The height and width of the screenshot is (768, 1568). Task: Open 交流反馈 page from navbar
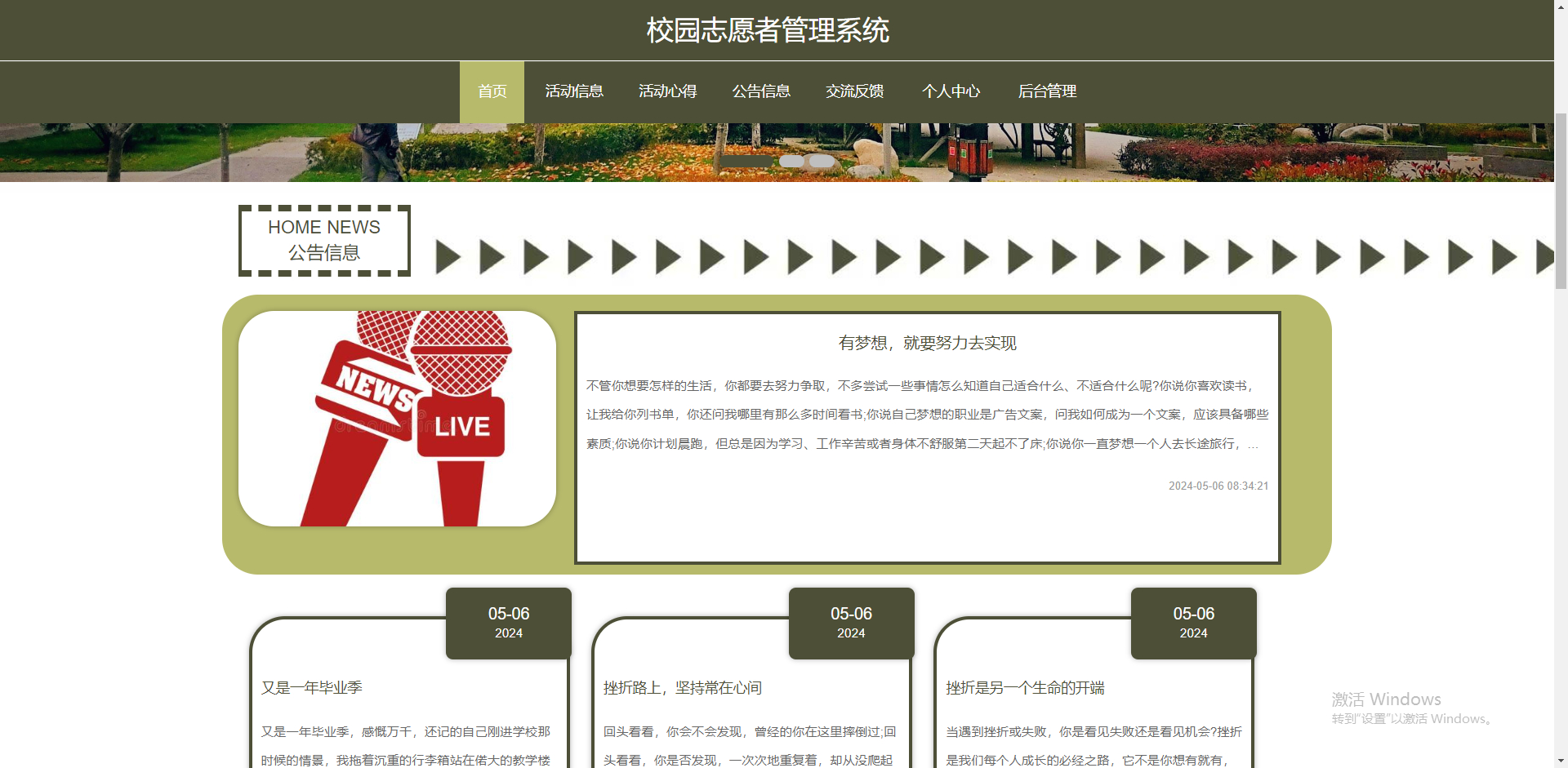(x=854, y=91)
